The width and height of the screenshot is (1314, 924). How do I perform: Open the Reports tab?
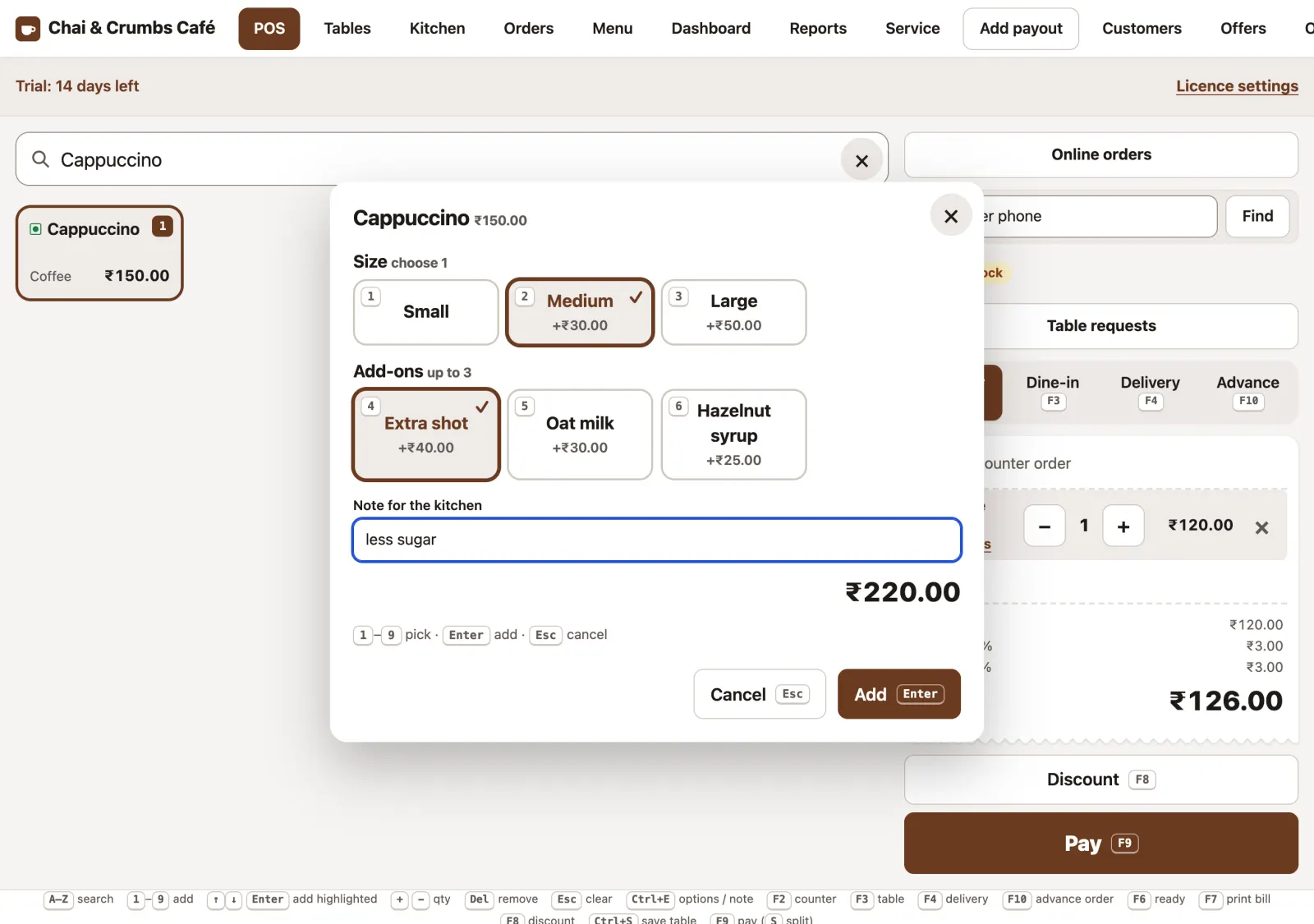818,29
